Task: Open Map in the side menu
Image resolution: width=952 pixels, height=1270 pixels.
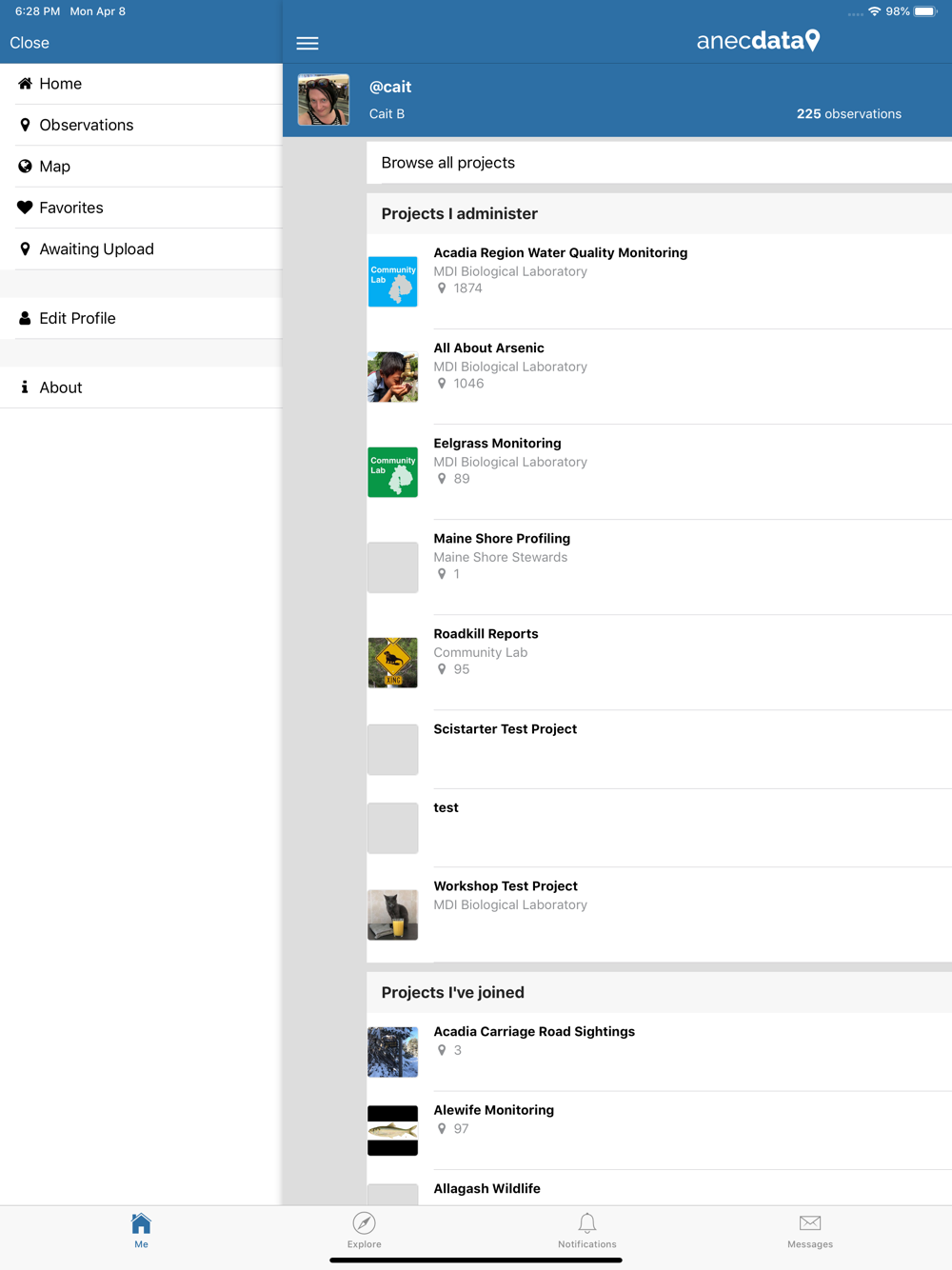Action: pyautogui.click(x=141, y=166)
